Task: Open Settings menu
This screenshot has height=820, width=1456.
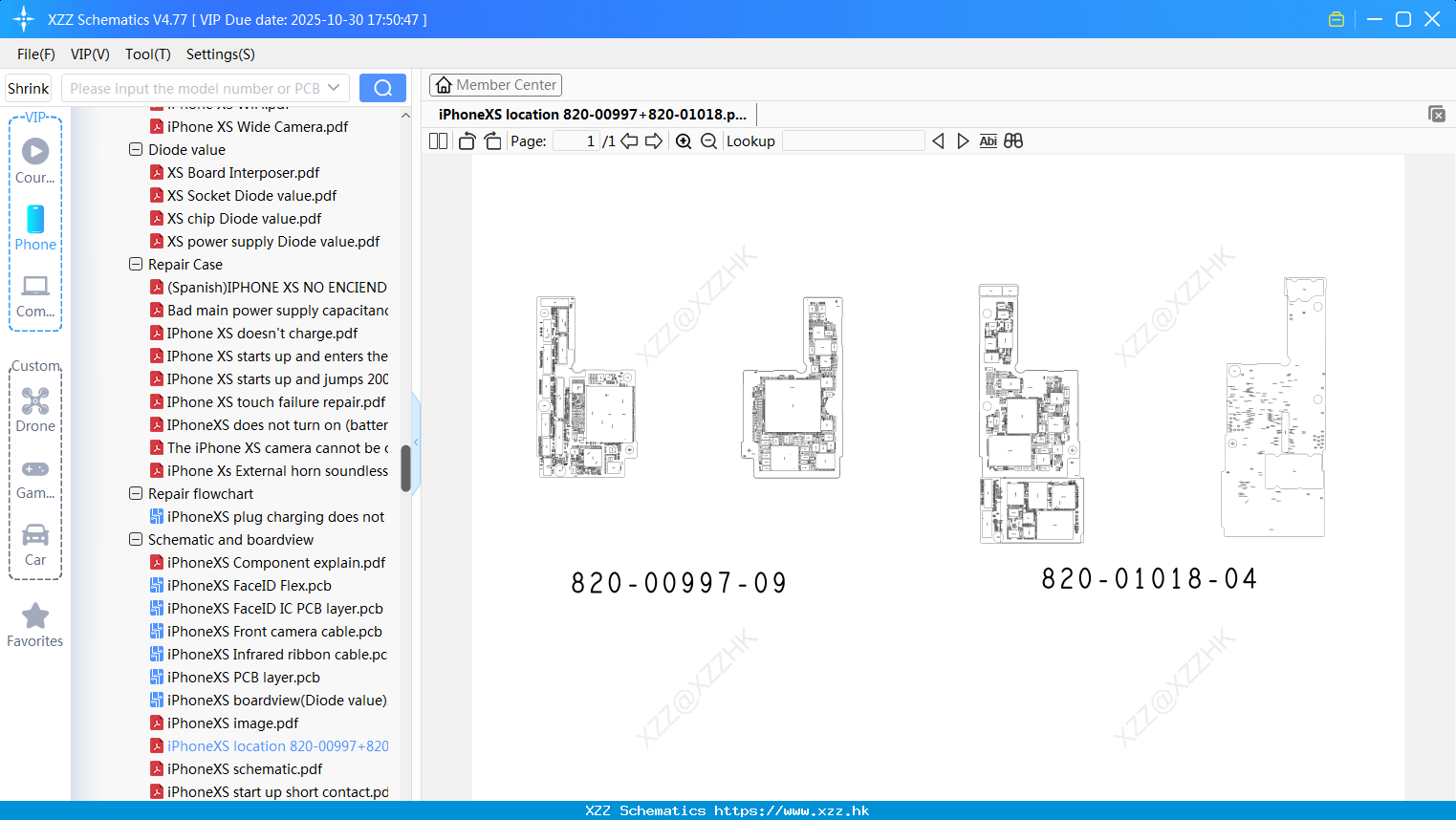Action: pyautogui.click(x=221, y=54)
